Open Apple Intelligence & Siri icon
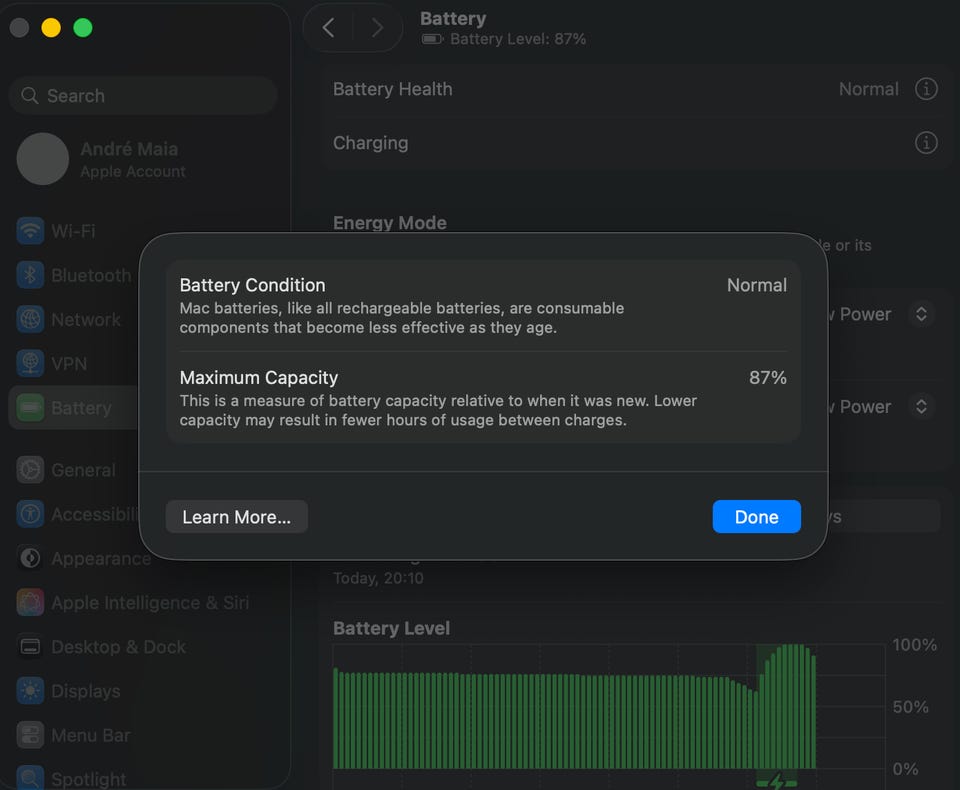Viewport: 960px width, 790px height. click(30, 603)
